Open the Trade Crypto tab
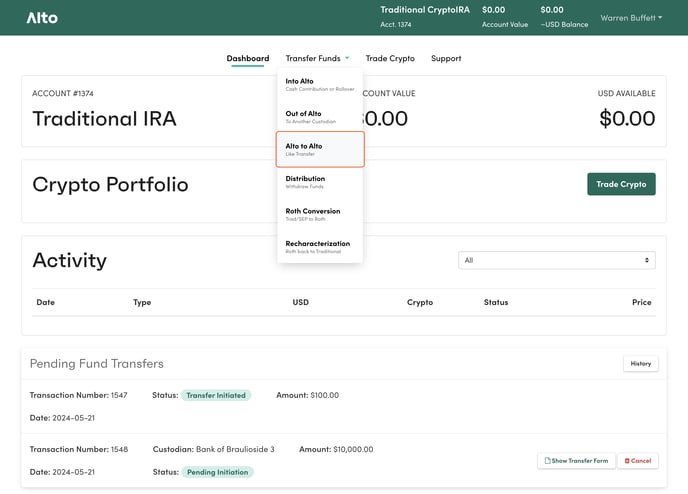 click(390, 58)
